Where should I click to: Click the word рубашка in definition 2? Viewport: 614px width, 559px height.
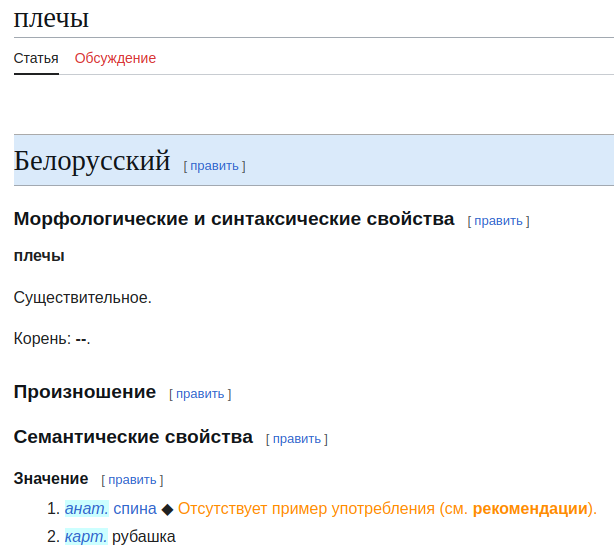[x=144, y=537]
